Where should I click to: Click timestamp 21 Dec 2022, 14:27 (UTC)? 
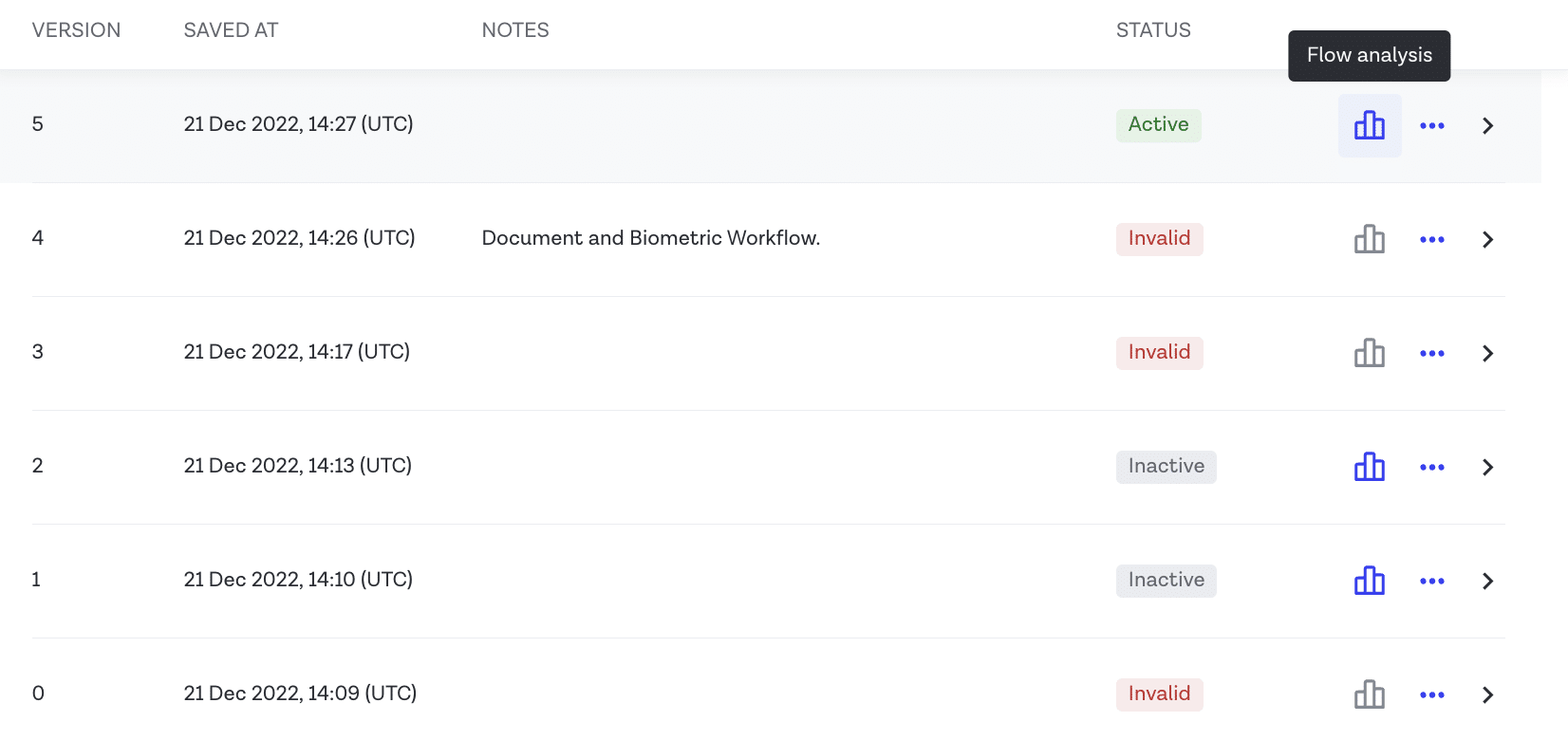click(298, 124)
